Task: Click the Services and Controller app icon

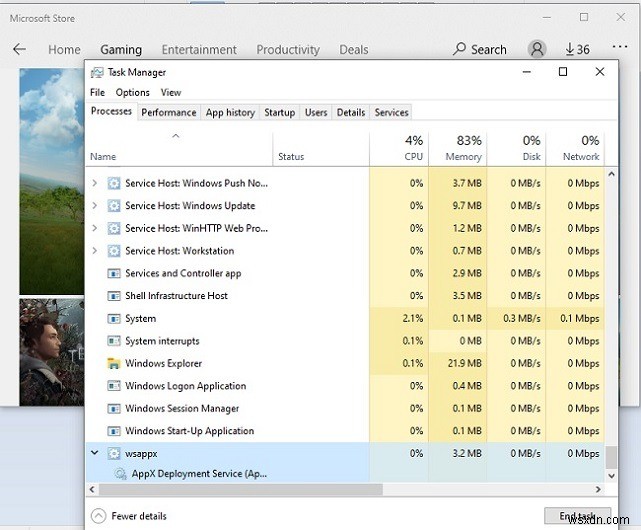Action: [x=114, y=273]
